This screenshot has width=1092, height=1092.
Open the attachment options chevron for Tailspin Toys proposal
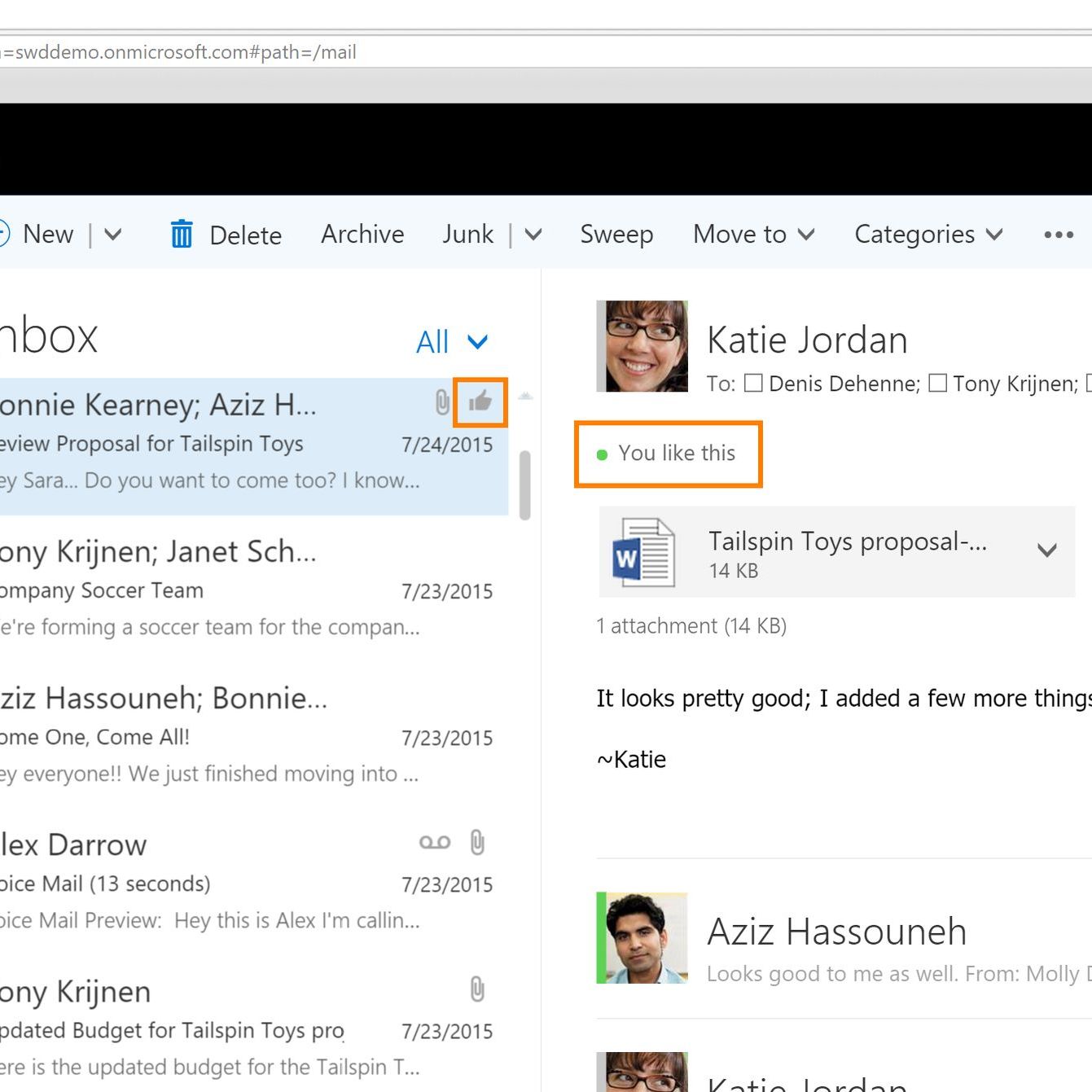(x=1046, y=550)
